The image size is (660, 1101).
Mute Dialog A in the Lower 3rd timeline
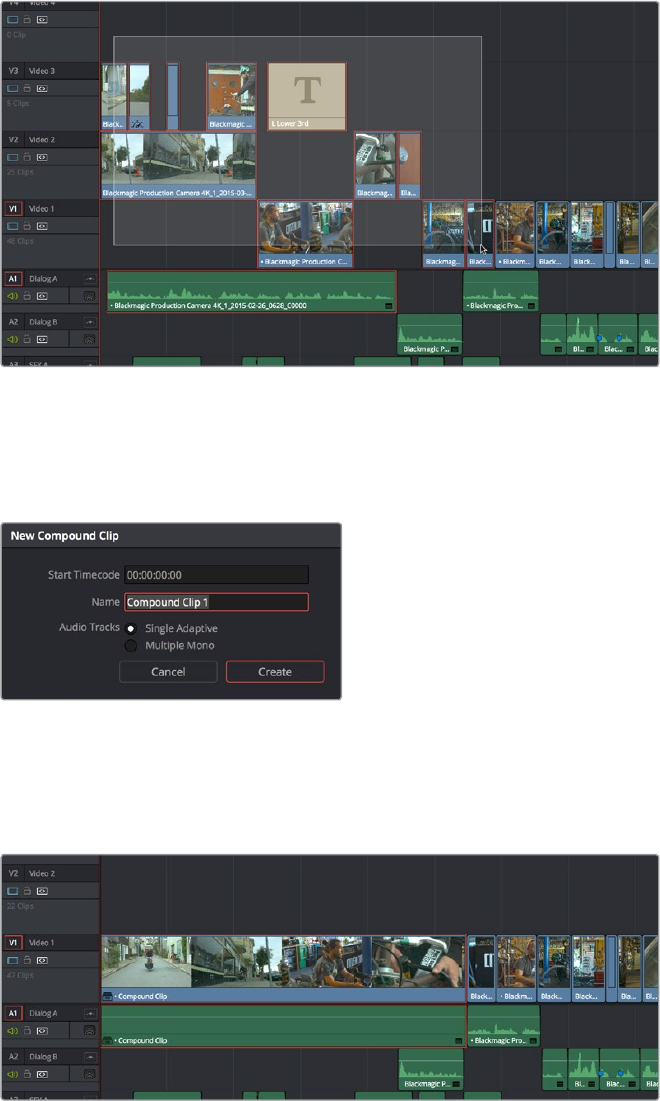(x=13, y=296)
